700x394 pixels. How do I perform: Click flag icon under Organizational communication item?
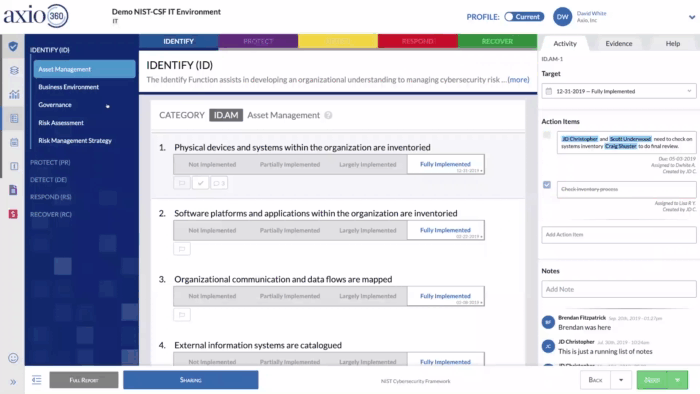[182, 315]
